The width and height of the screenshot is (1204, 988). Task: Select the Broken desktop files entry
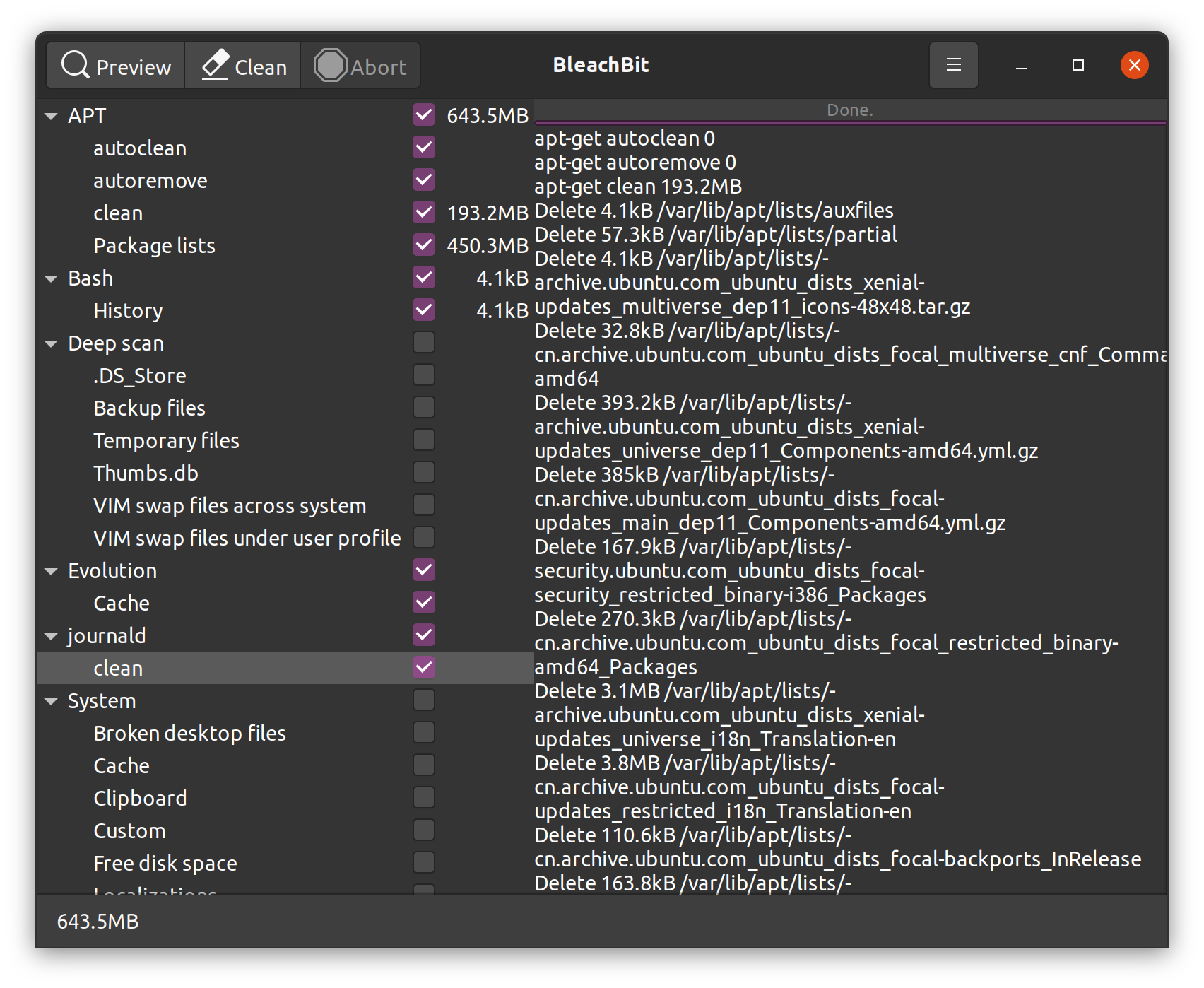pos(189,734)
